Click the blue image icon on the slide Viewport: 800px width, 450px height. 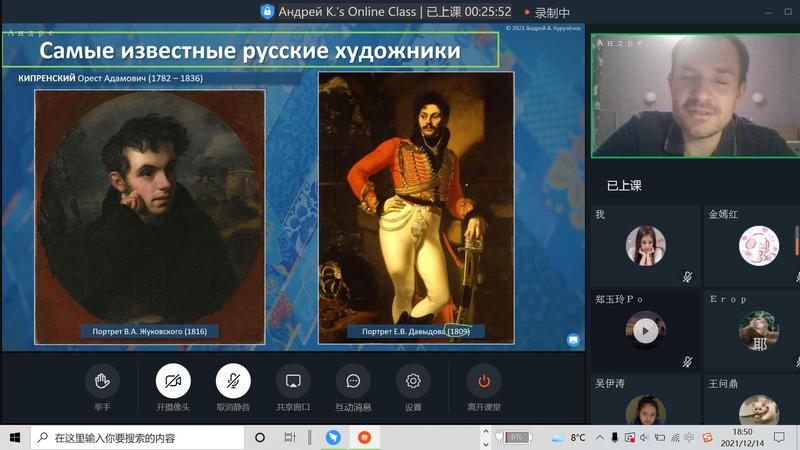(x=573, y=339)
